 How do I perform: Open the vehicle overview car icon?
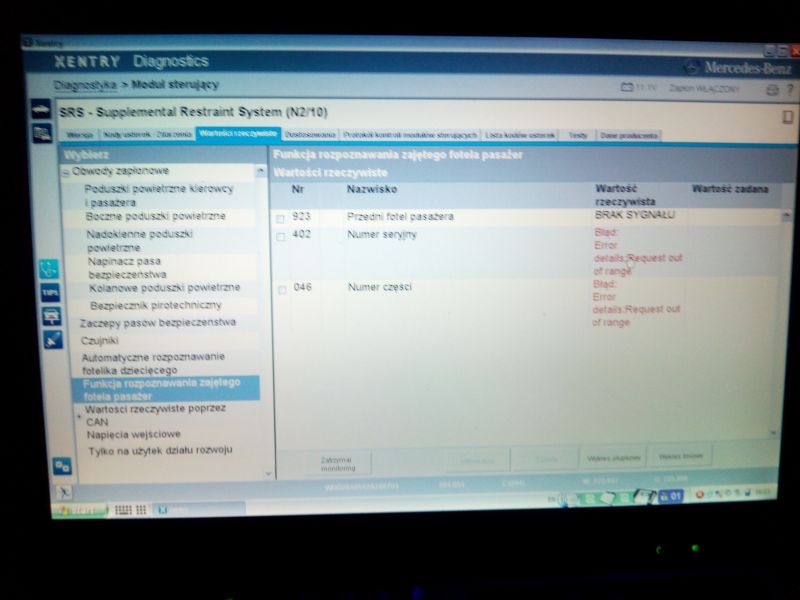41,109
